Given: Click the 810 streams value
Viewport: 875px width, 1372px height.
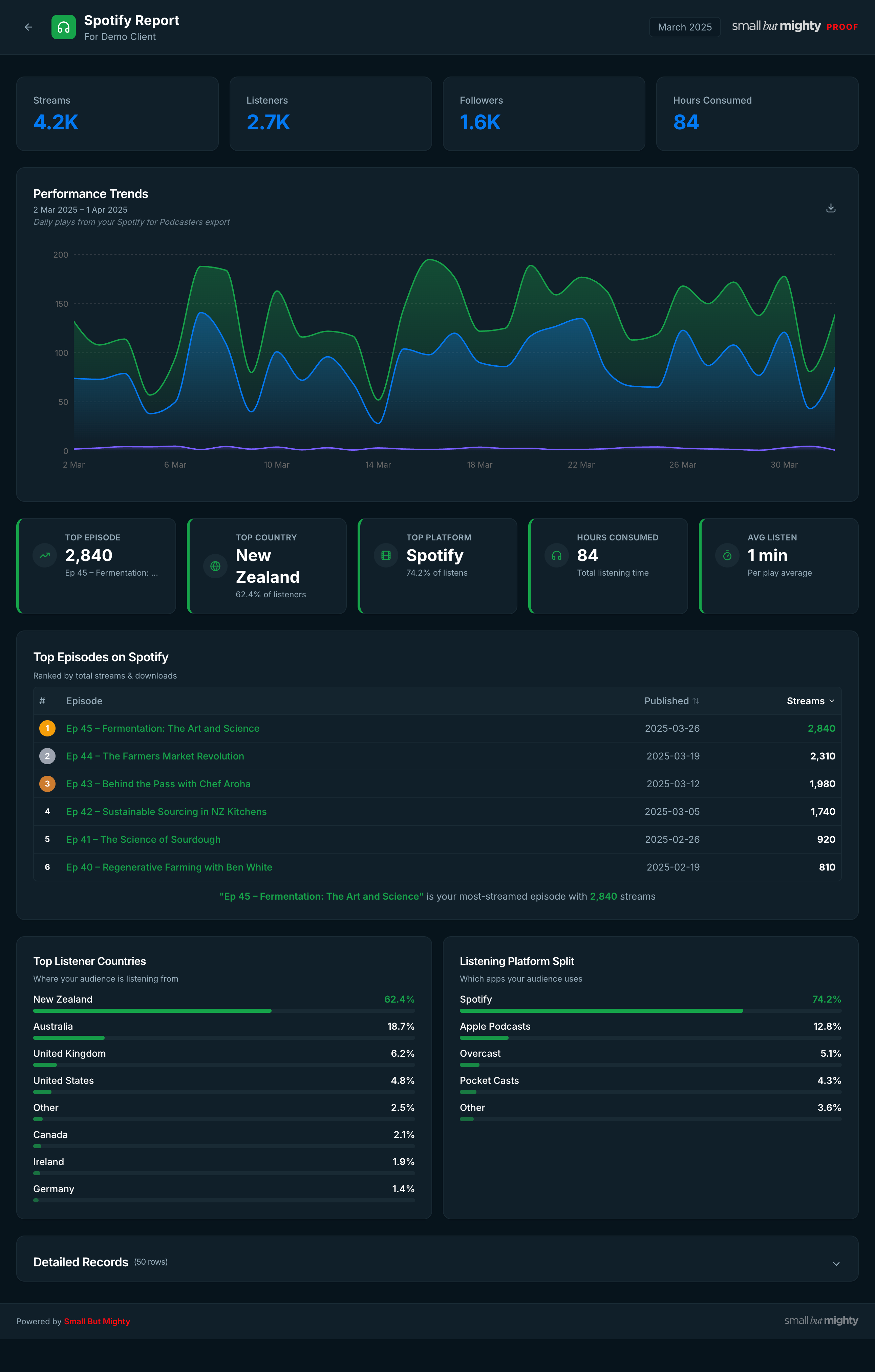Looking at the screenshot, I should pos(827,867).
